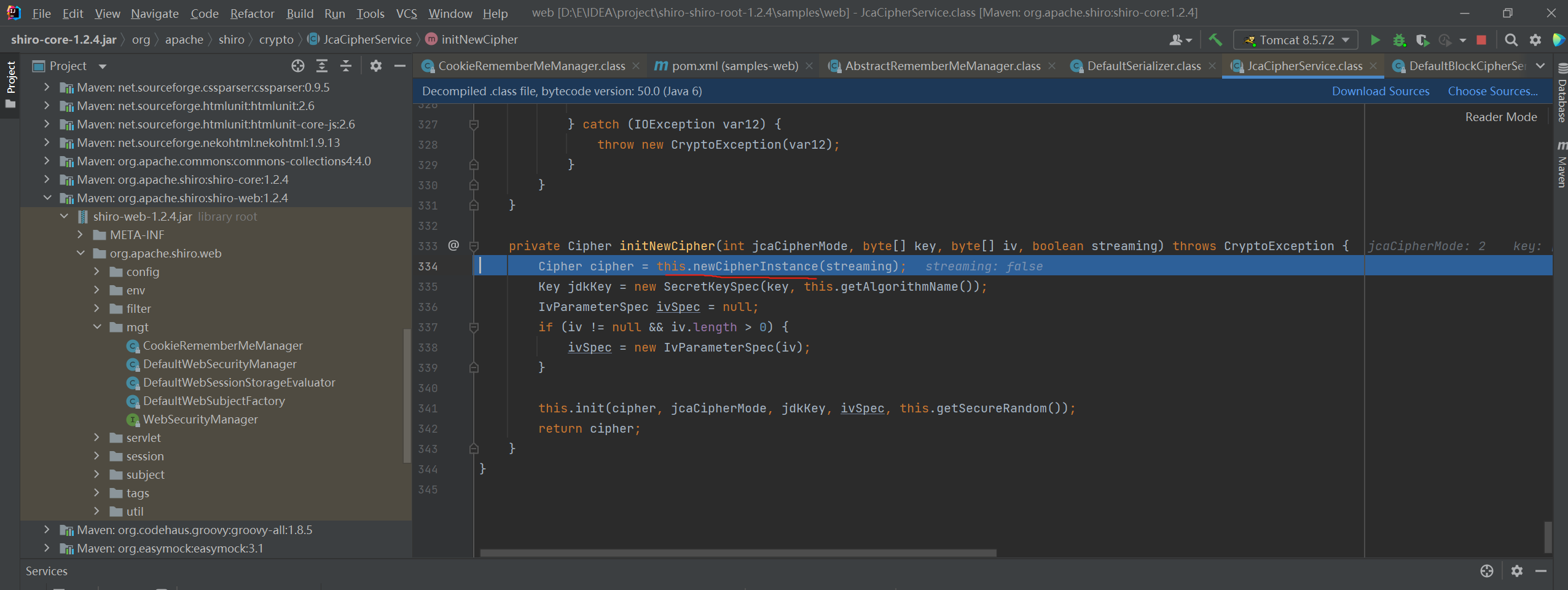1568x590 pixels.
Task: Open the Database side tool window
Action: pos(1561,94)
